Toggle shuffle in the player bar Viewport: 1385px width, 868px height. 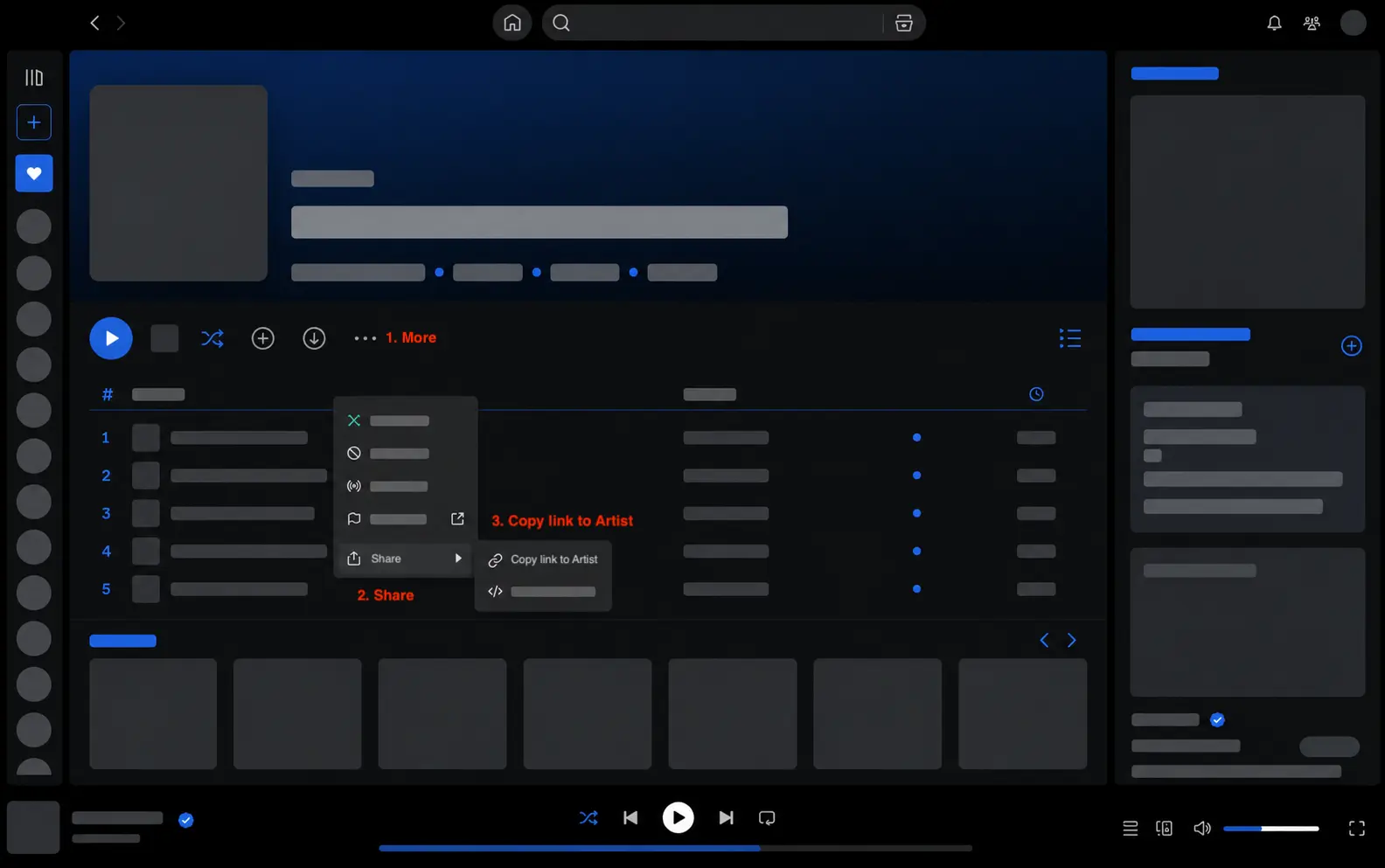tap(588, 818)
